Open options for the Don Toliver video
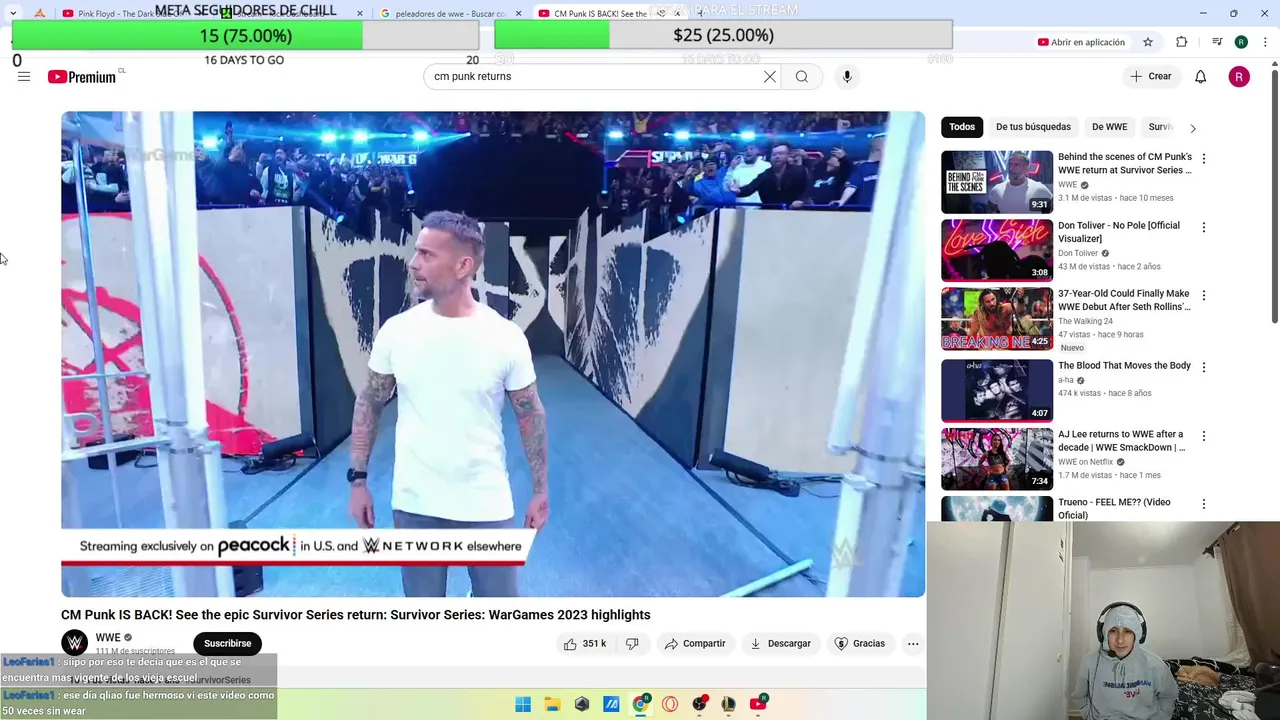1280x720 pixels. coord(1204,227)
